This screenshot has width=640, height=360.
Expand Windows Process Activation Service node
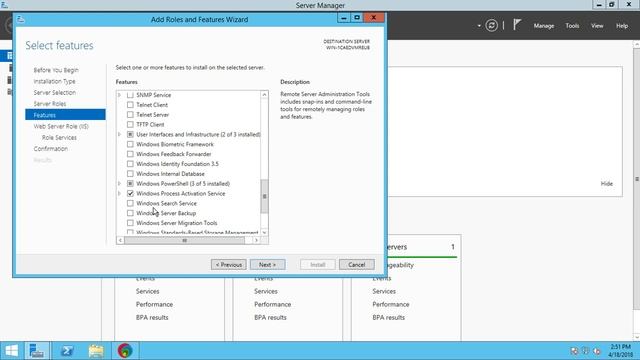[x=120, y=193]
